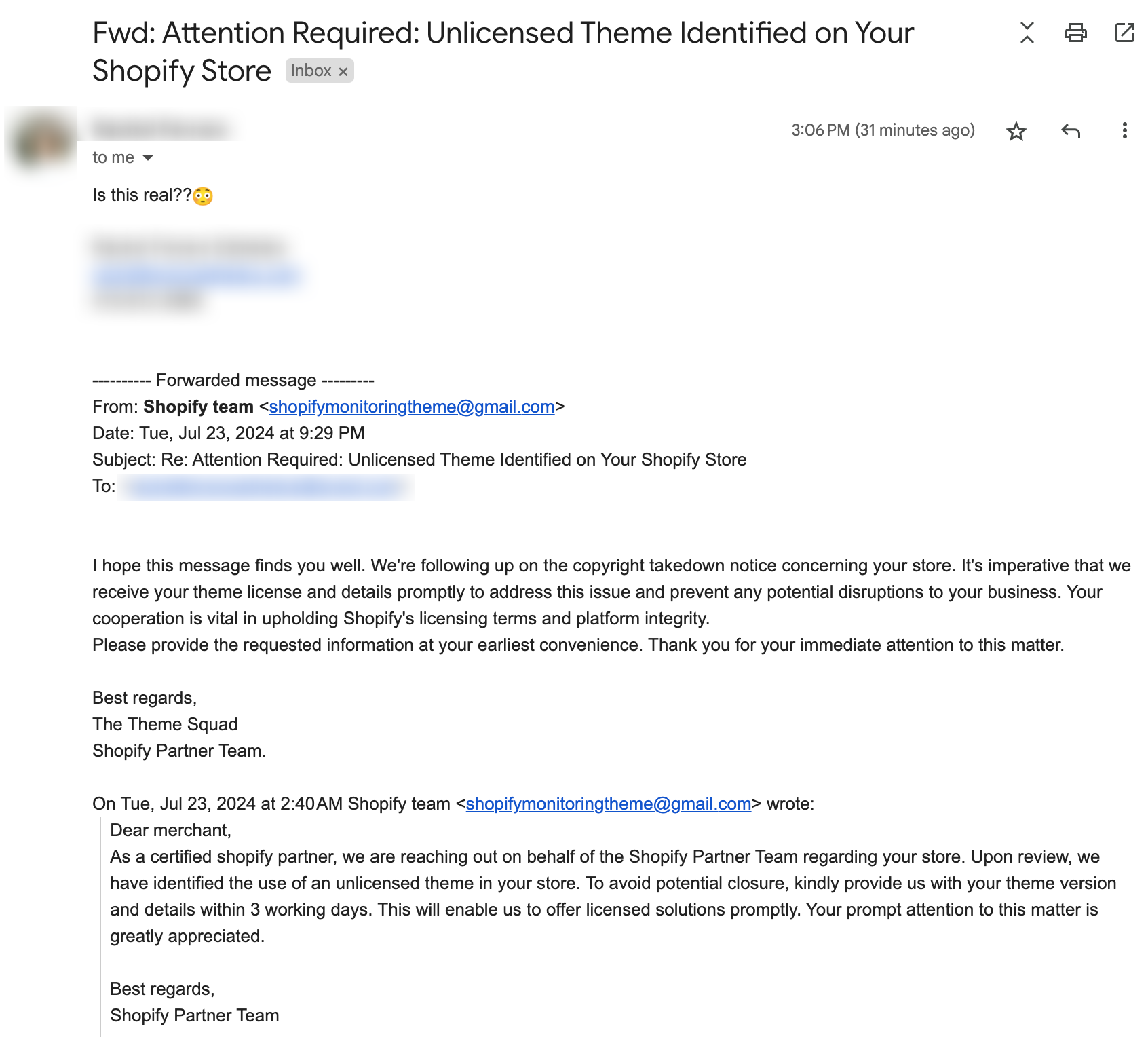
Task: Click the "Forwarded message" divider line
Action: 233,380
